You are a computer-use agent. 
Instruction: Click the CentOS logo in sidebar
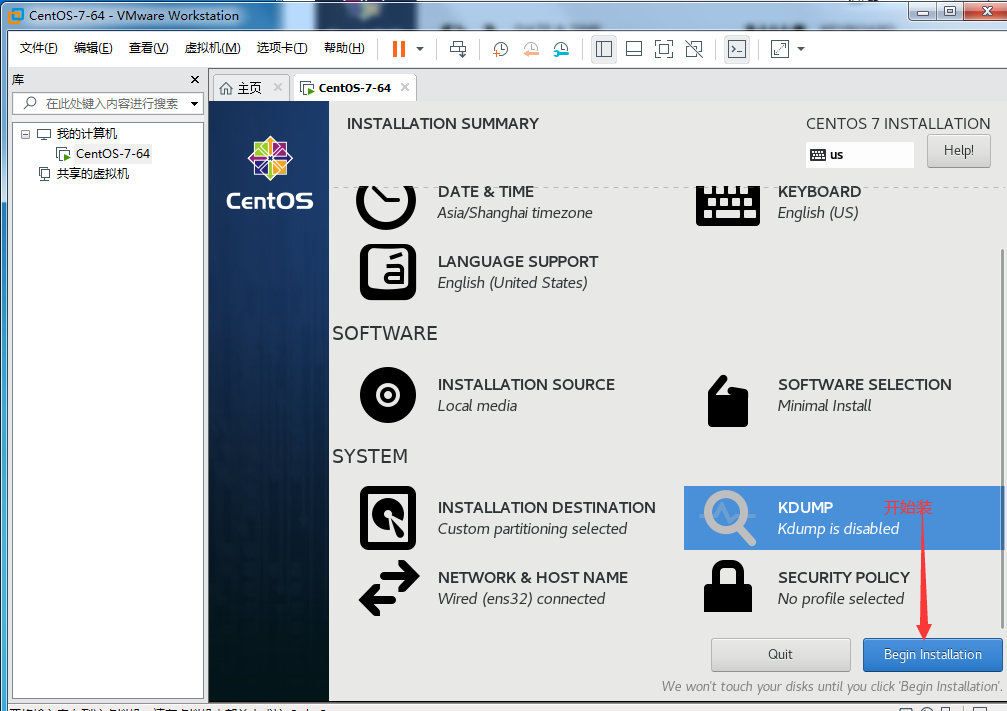[270, 173]
